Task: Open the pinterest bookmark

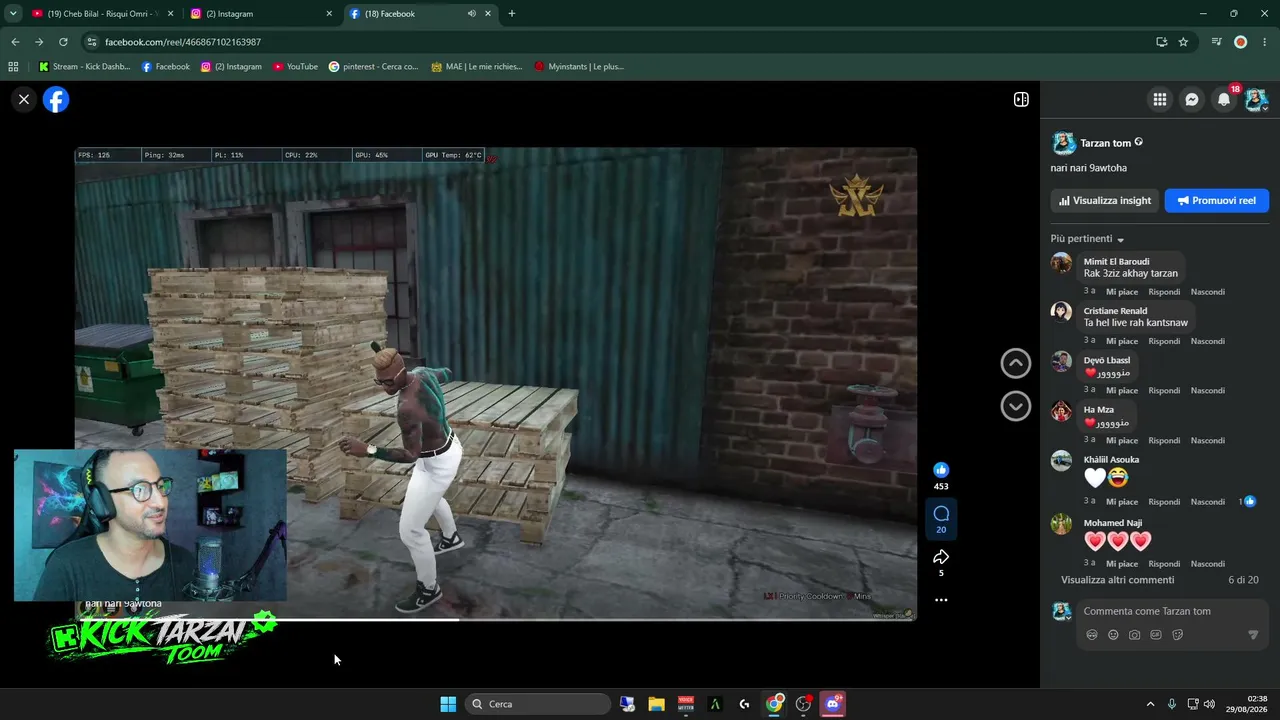Action: [373, 67]
